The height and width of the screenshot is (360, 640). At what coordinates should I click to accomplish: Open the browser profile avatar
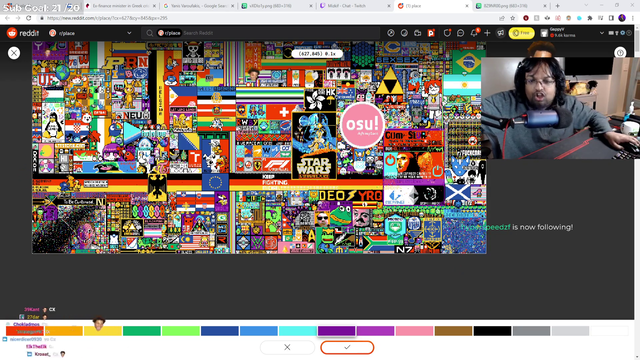click(x=622, y=18)
